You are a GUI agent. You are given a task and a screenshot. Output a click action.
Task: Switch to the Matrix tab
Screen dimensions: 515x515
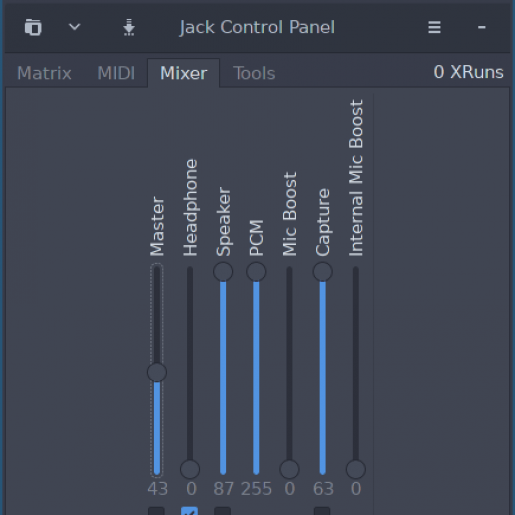(x=44, y=73)
